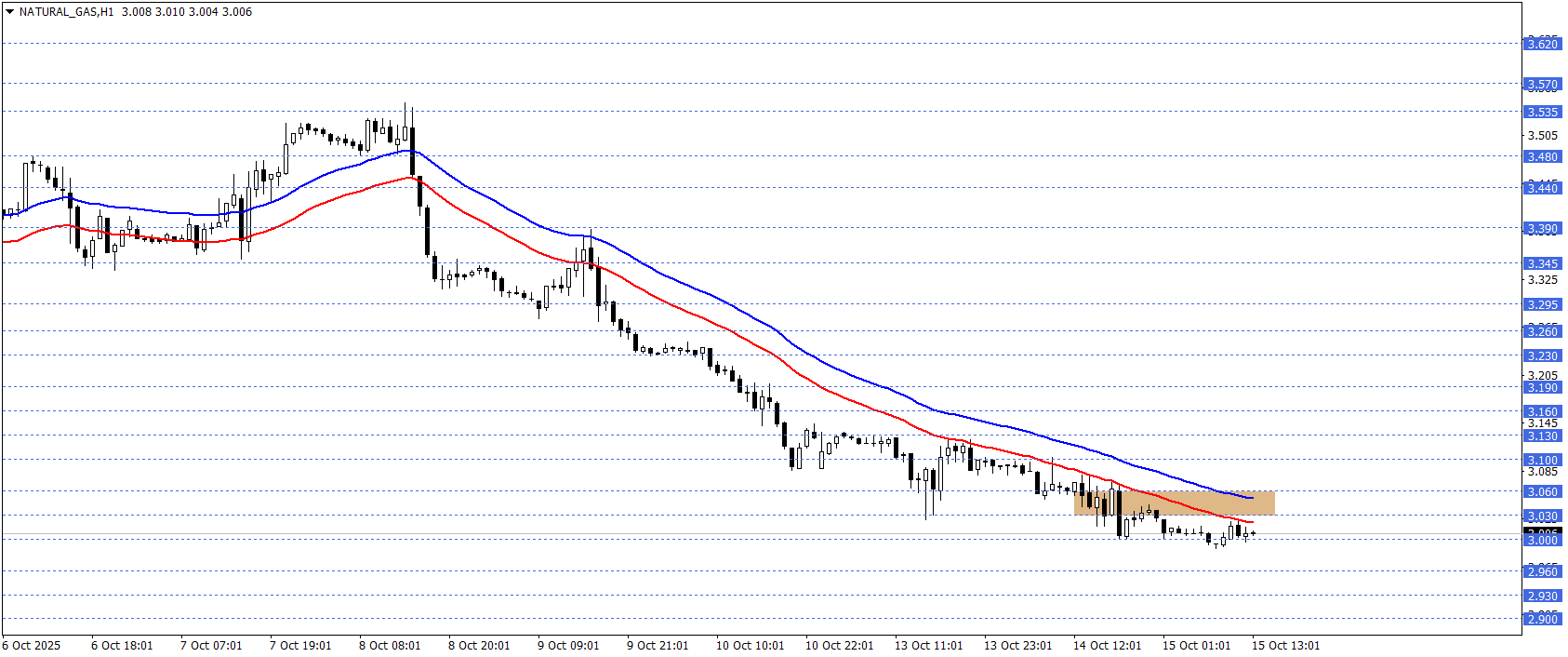Click the 3.130 price level label

click(x=1543, y=436)
